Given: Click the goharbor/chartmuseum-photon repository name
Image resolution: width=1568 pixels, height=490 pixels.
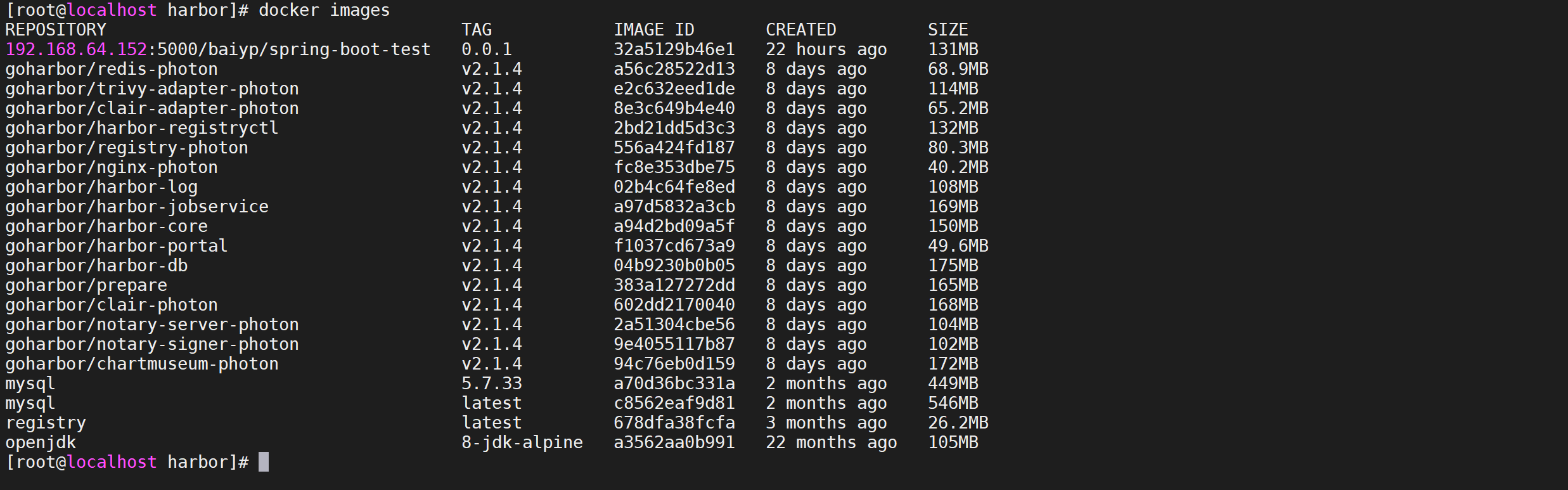Looking at the screenshot, I should [142, 364].
